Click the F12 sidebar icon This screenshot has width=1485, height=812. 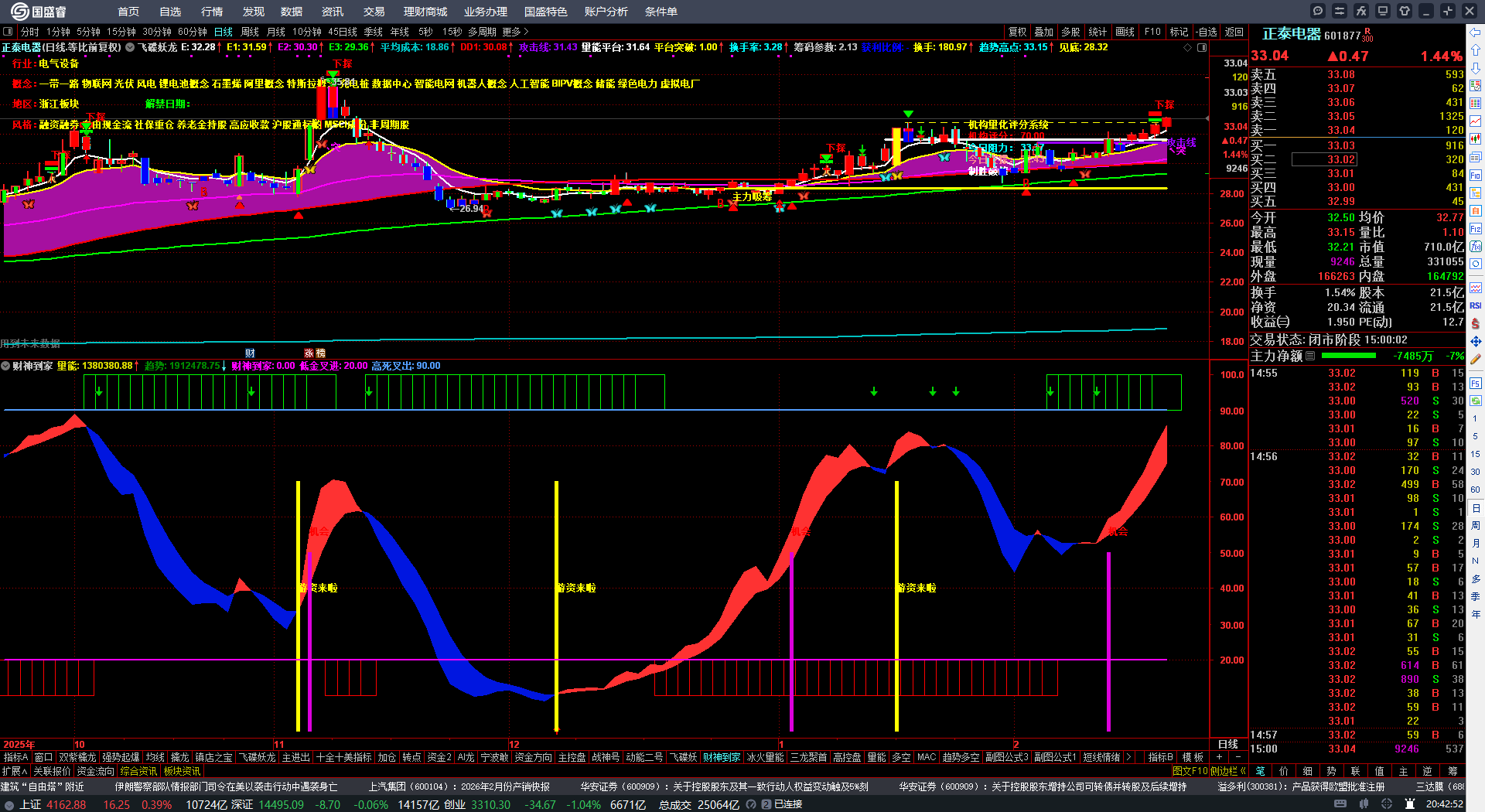pos(1476,229)
